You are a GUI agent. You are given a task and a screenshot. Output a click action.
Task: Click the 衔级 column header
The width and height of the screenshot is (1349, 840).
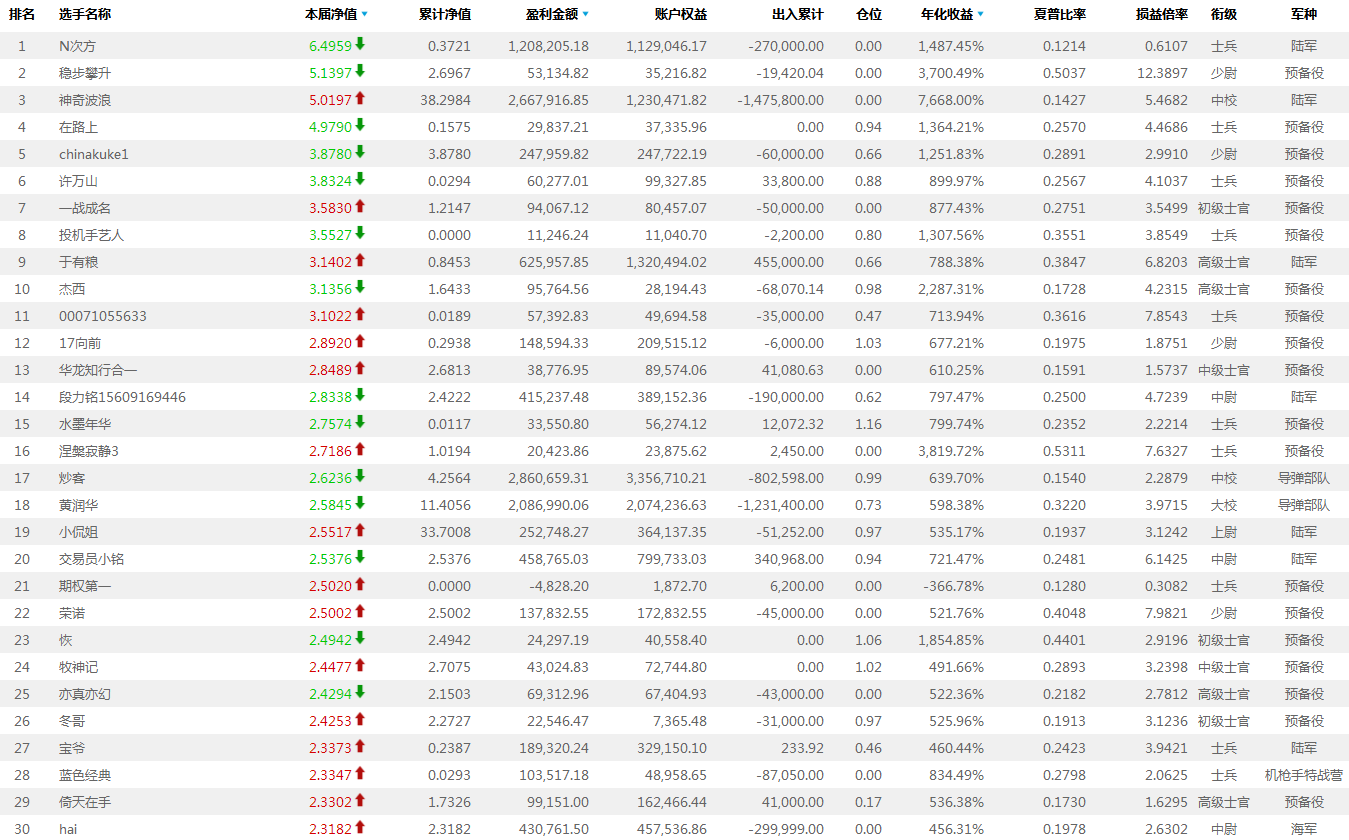coord(1223,15)
